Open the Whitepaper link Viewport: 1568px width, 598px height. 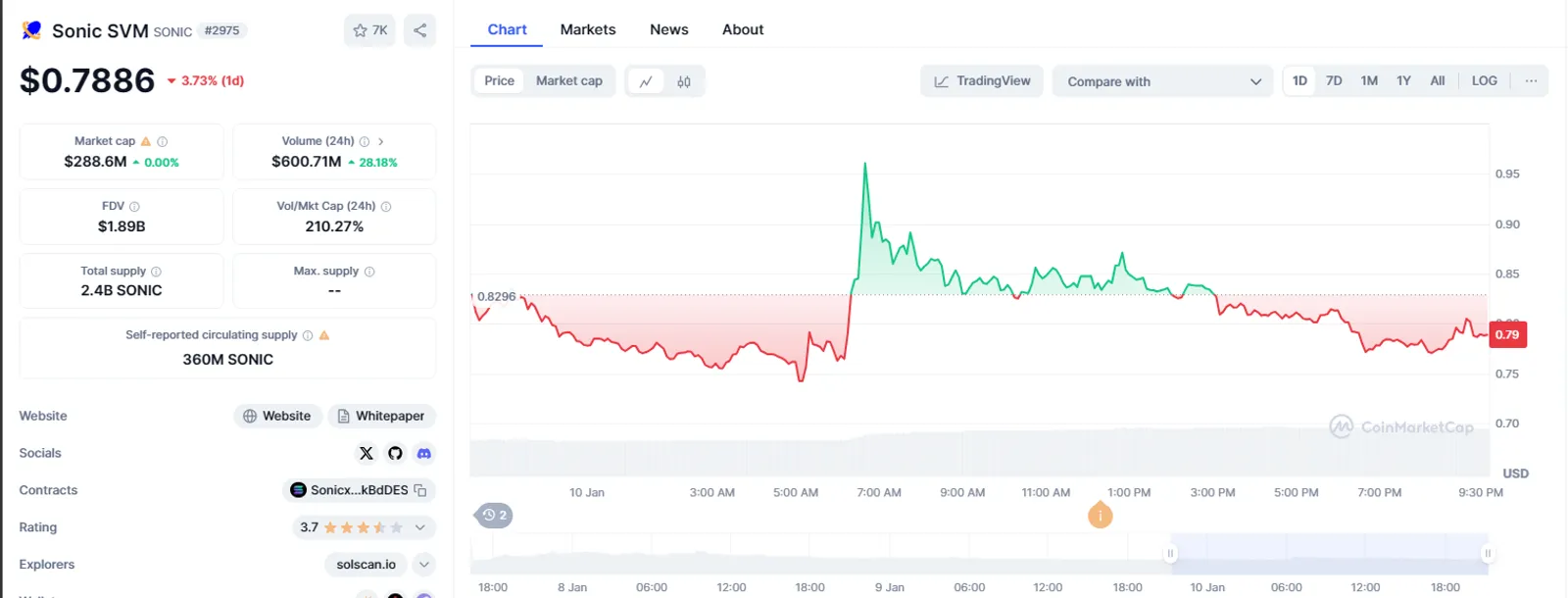coord(381,416)
